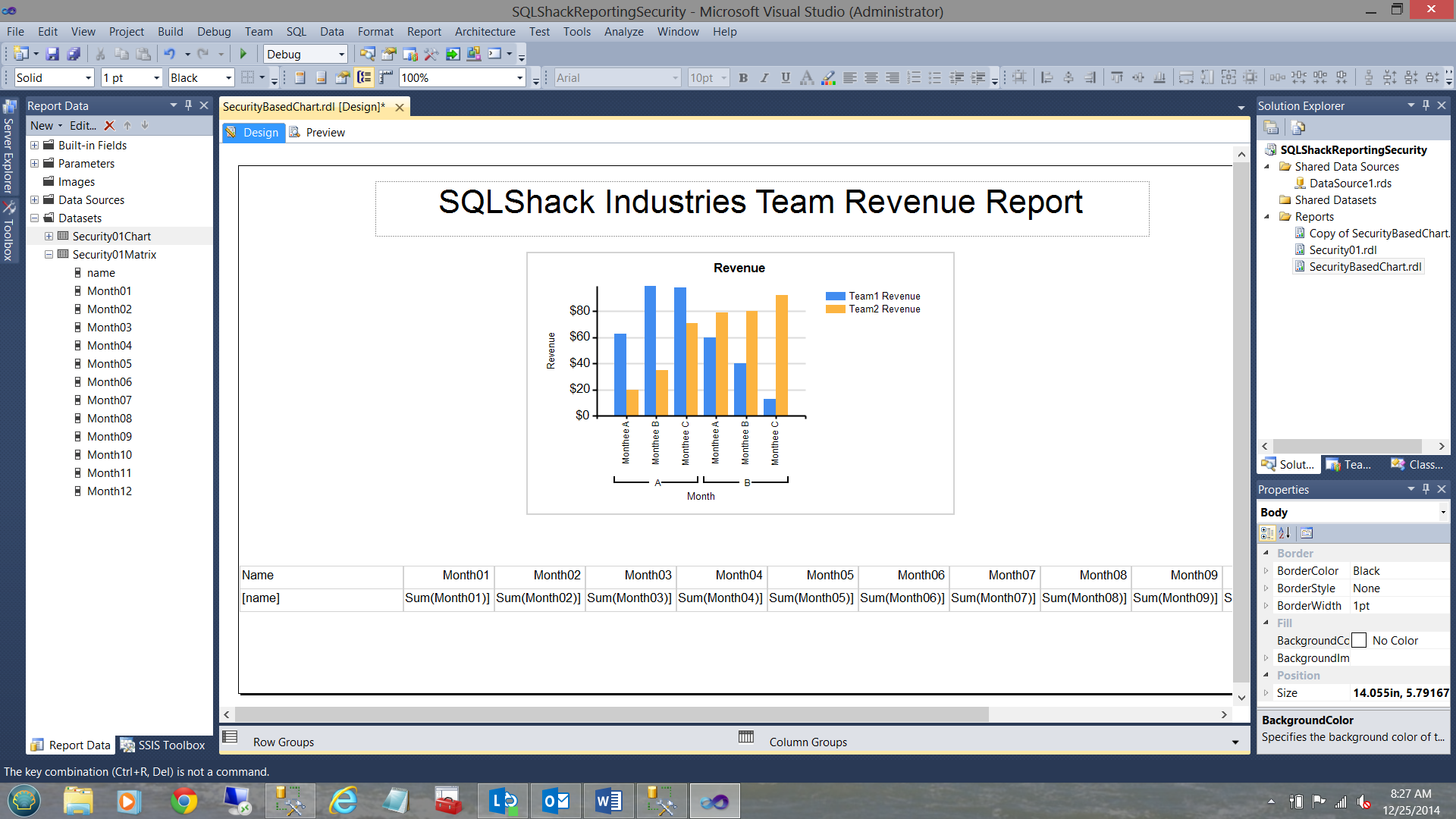Image resolution: width=1456 pixels, height=819 pixels.
Task: Select Security01.rdl in Solution Explorer
Action: (1342, 250)
